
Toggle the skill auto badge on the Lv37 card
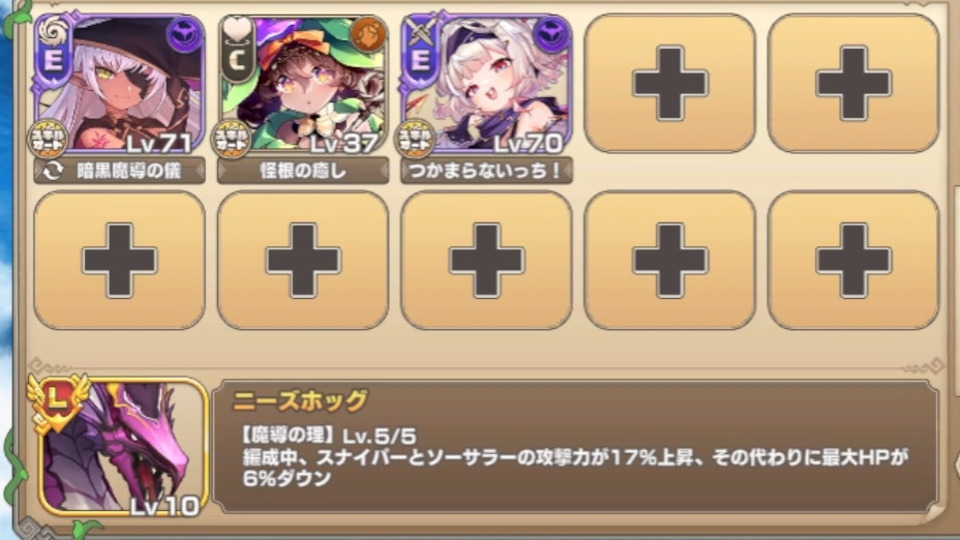[x=231, y=140]
